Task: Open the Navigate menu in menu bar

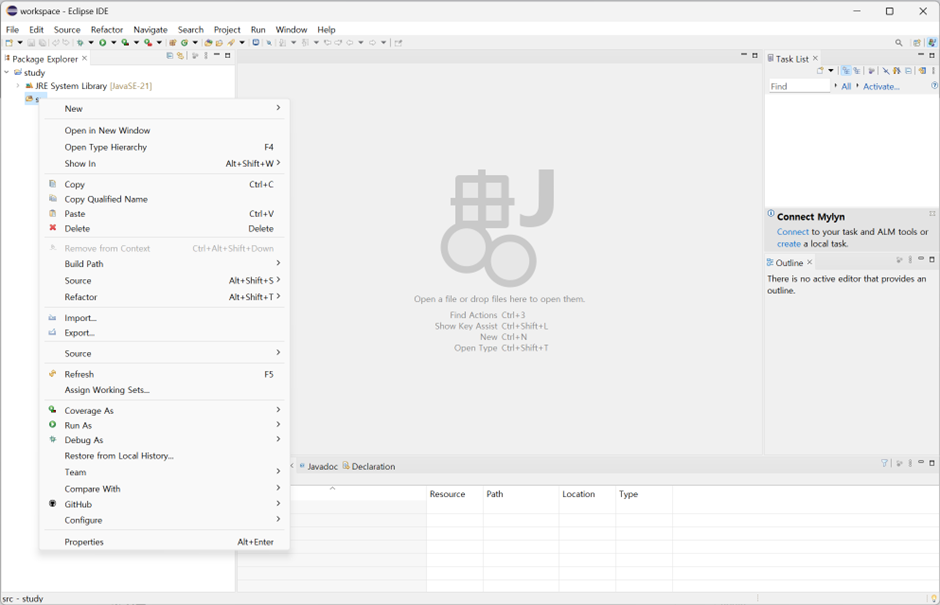Action: [x=150, y=29]
